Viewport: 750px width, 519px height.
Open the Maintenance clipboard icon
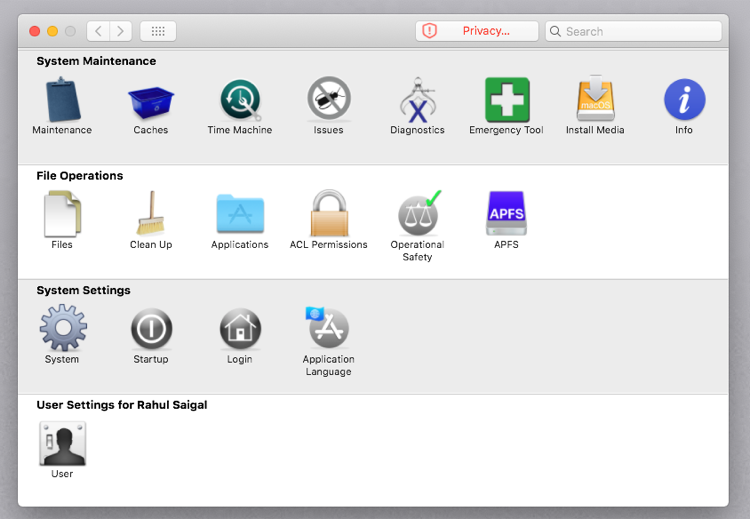(x=63, y=99)
